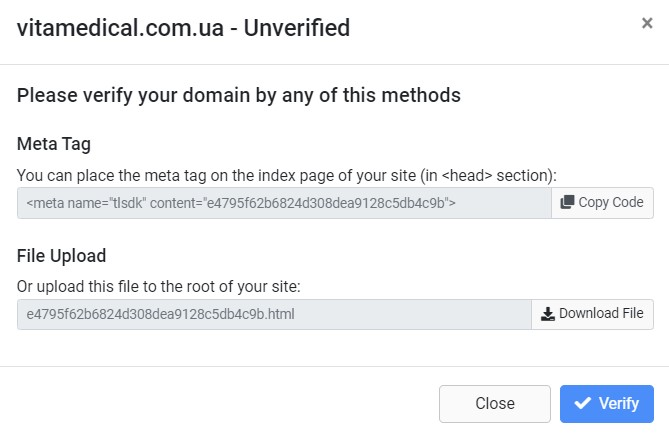
Task: Click the 'Copy Code' label text
Action: click(611, 203)
